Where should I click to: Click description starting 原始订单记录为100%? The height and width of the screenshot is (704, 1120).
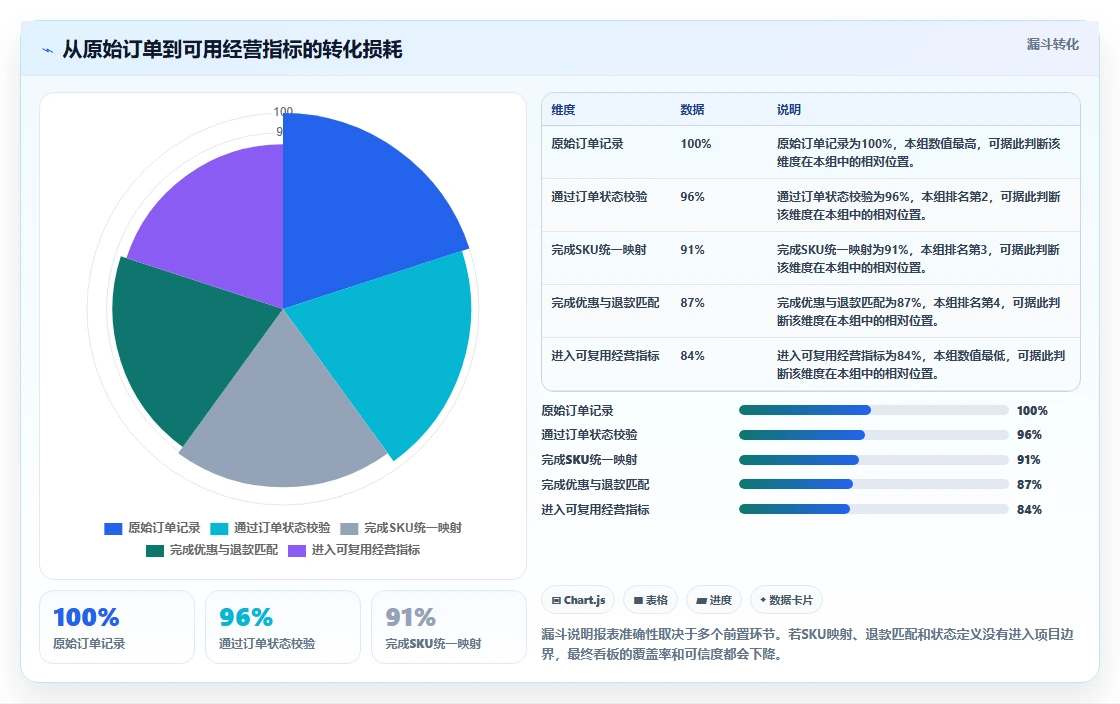[x=919, y=153]
